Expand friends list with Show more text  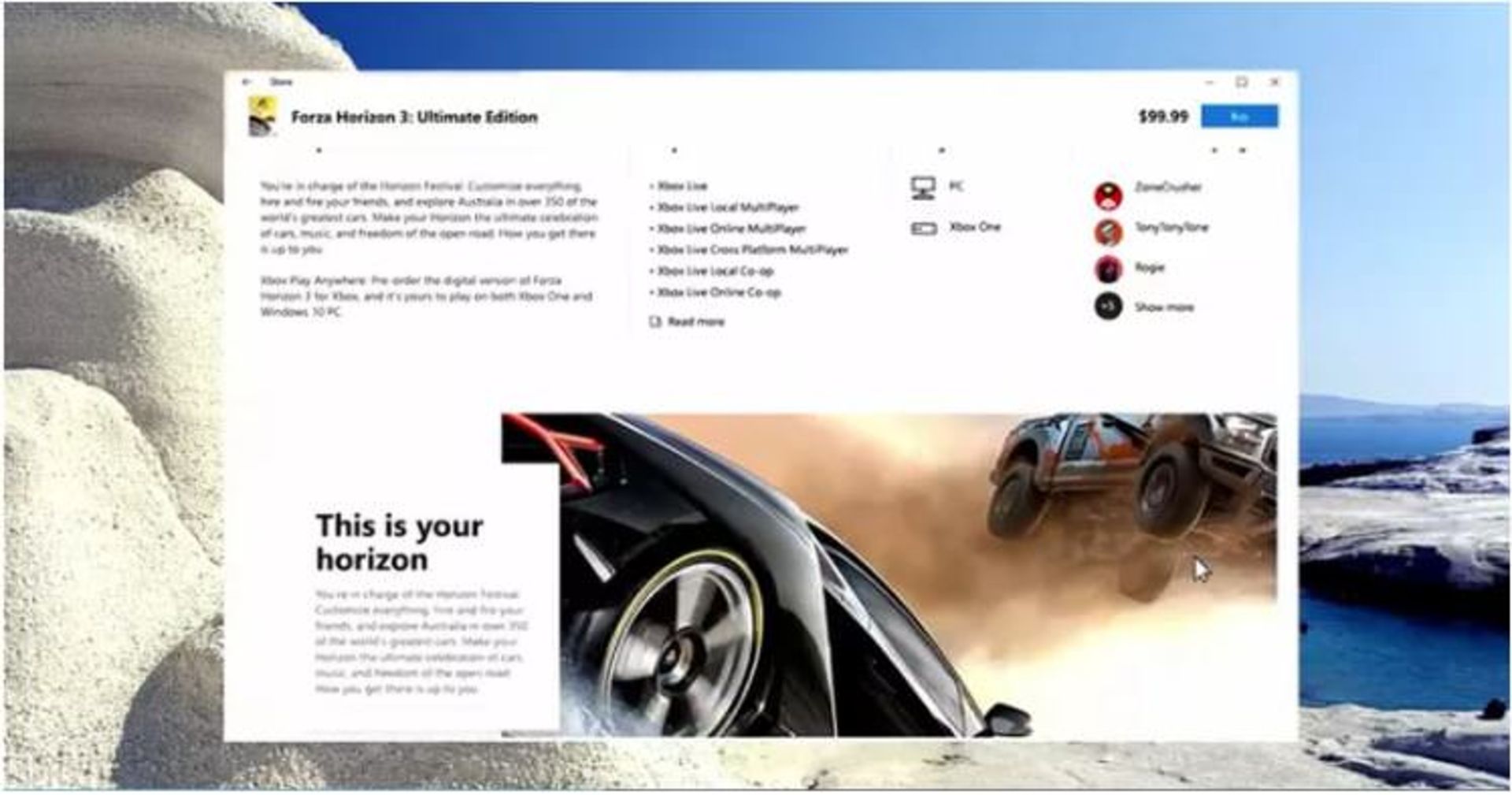tap(1164, 307)
